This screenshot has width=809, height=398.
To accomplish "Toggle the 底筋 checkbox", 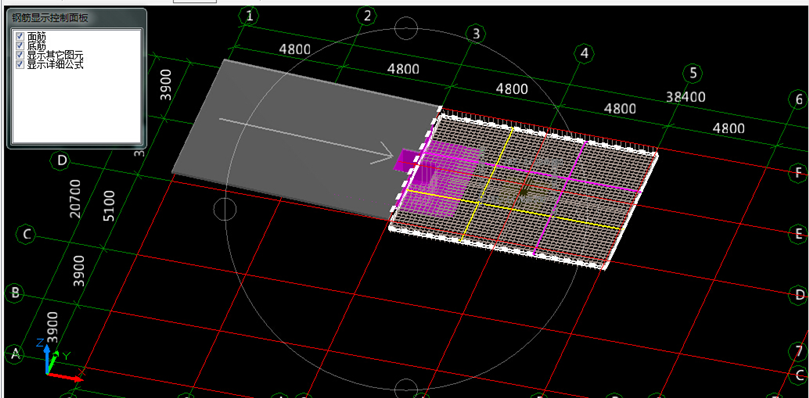I will 20,45.
